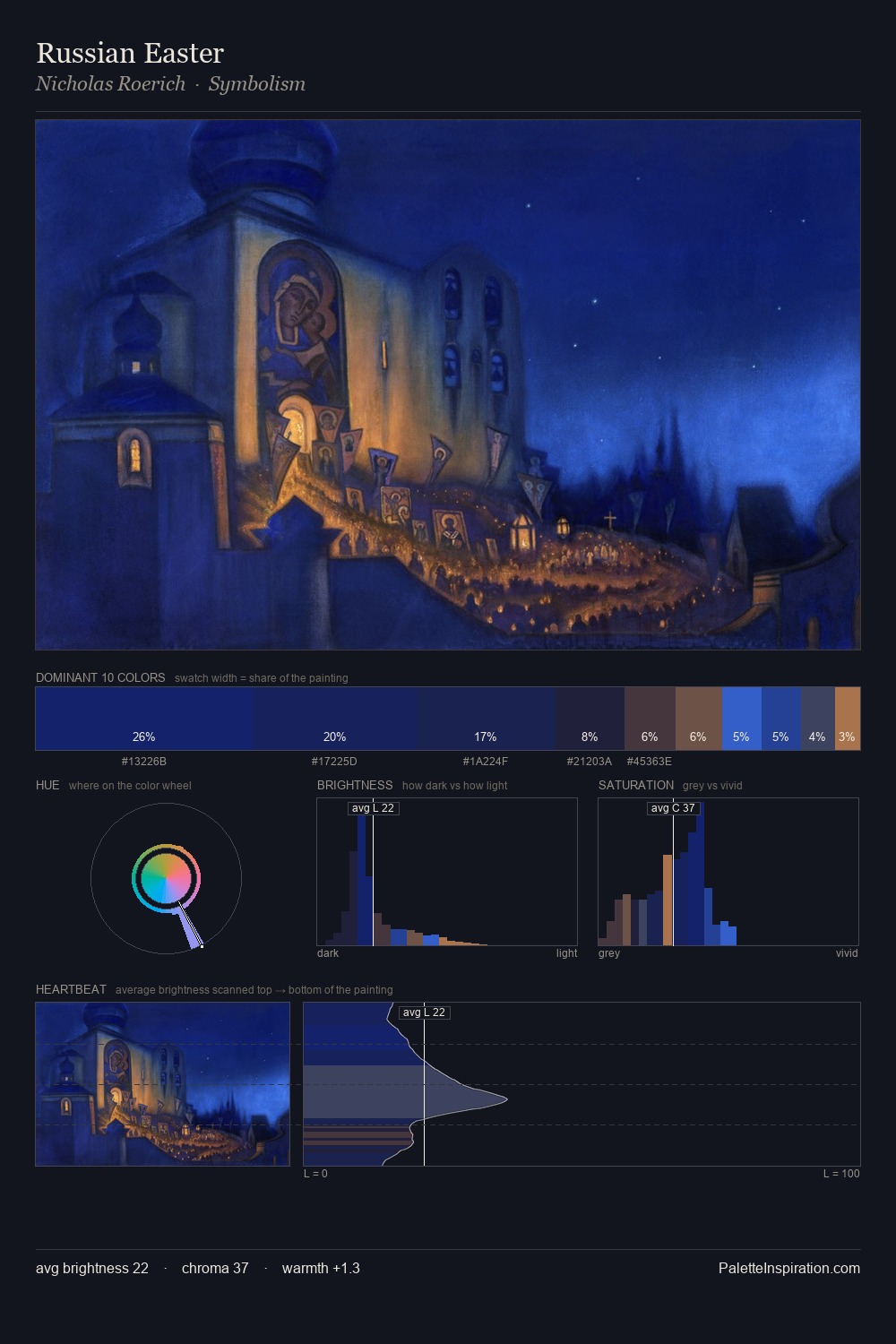Click the small painting thumbnail under Heartbeat
Screen dimensions: 896x1344
point(162,1084)
